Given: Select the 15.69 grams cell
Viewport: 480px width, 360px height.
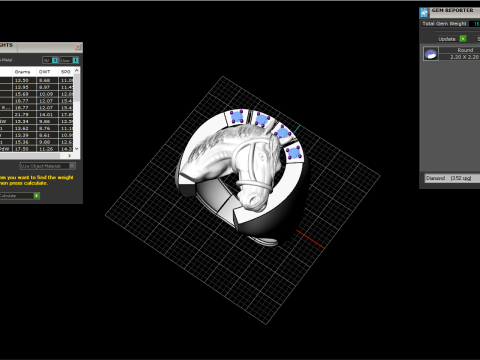Looking at the screenshot, I should point(24,94).
